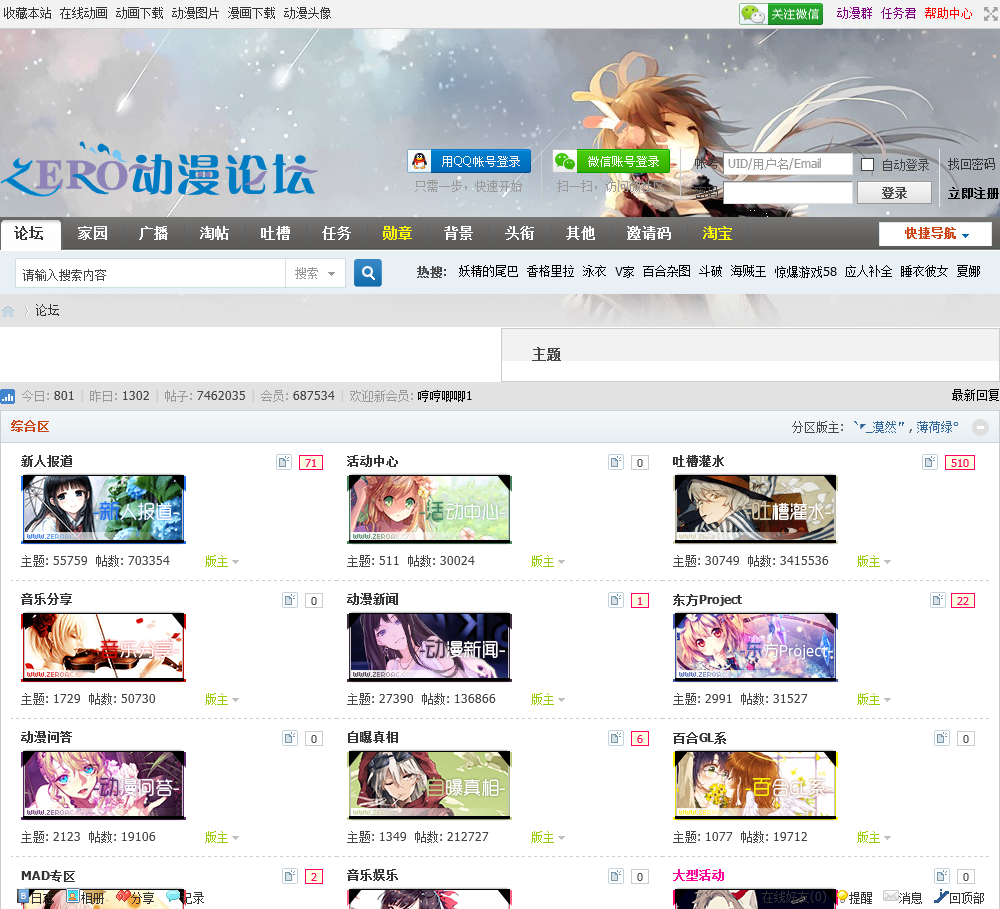Click the 找回密码 link
The height and width of the screenshot is (909, 1000).
click(x=971, y=165)
